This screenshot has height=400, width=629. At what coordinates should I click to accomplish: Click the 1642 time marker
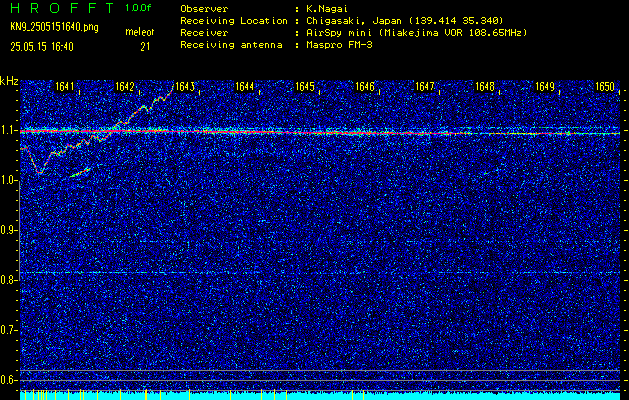pos(124,87)
